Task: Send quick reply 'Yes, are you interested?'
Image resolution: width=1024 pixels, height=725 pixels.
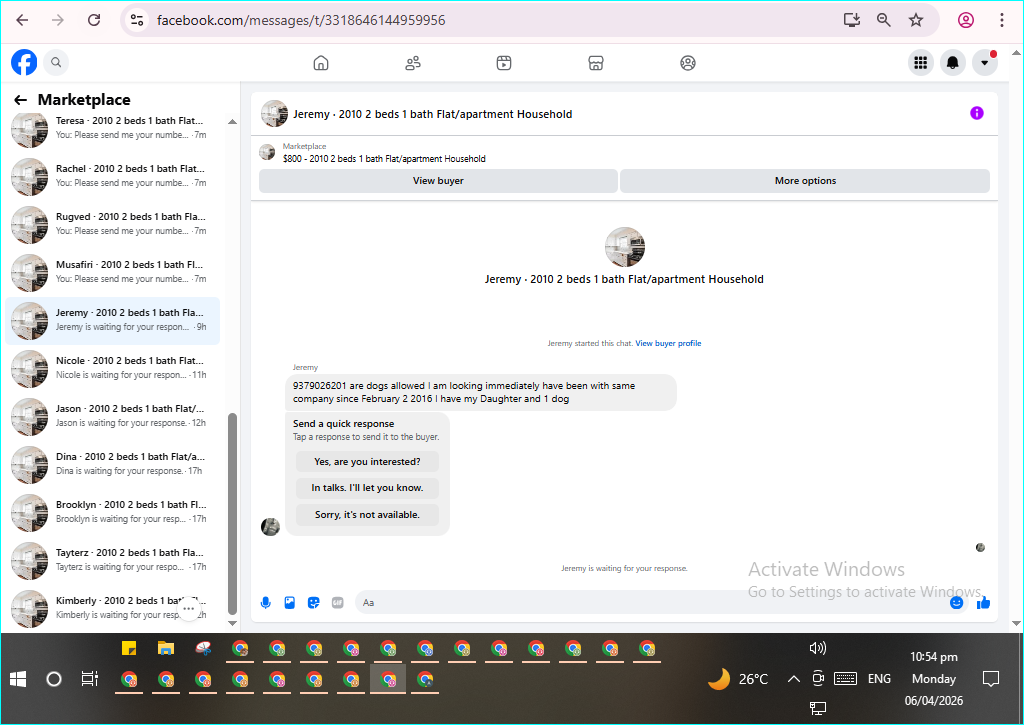Action: tap(367, 462)
